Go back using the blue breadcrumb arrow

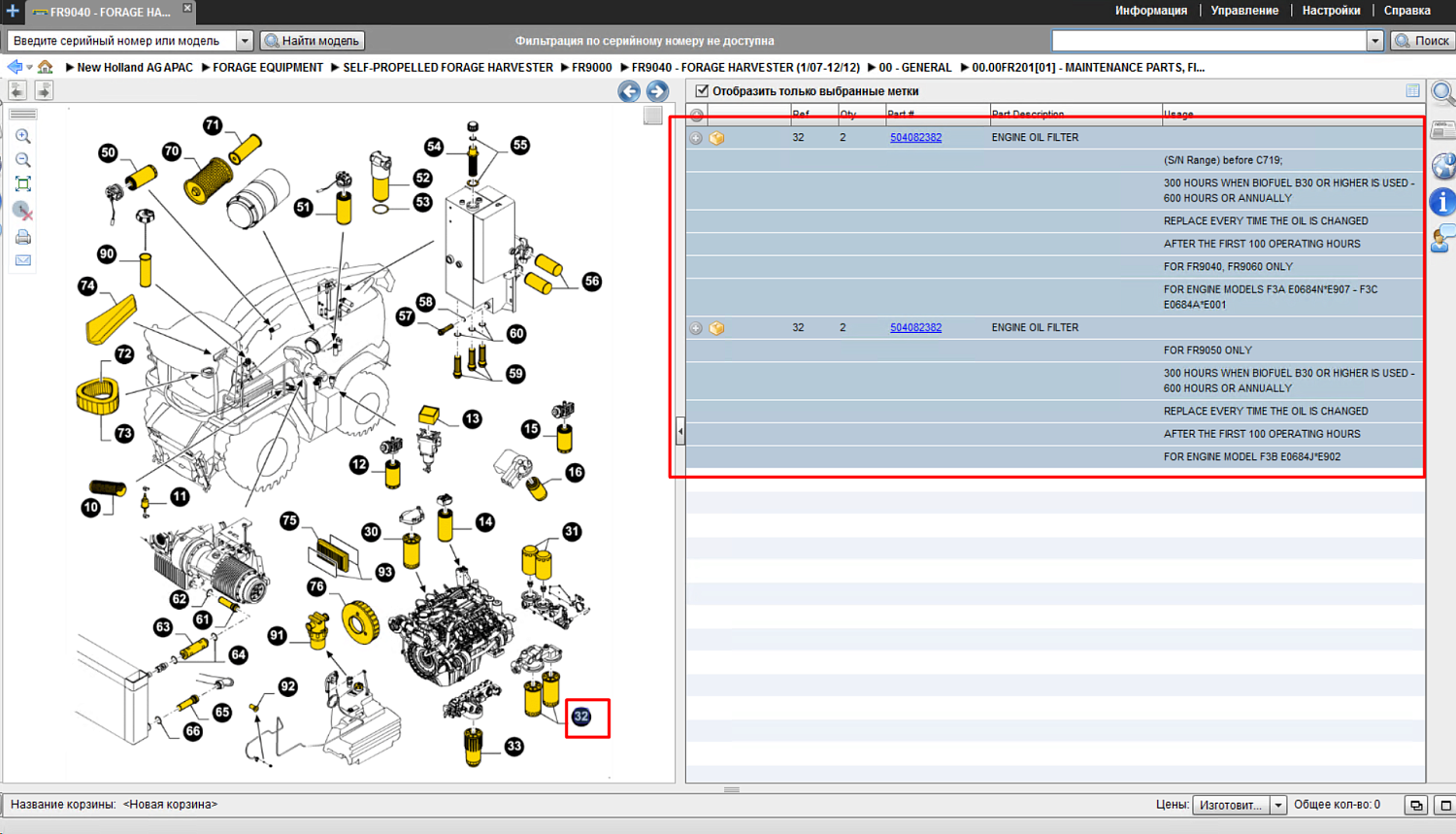point(14,67)
